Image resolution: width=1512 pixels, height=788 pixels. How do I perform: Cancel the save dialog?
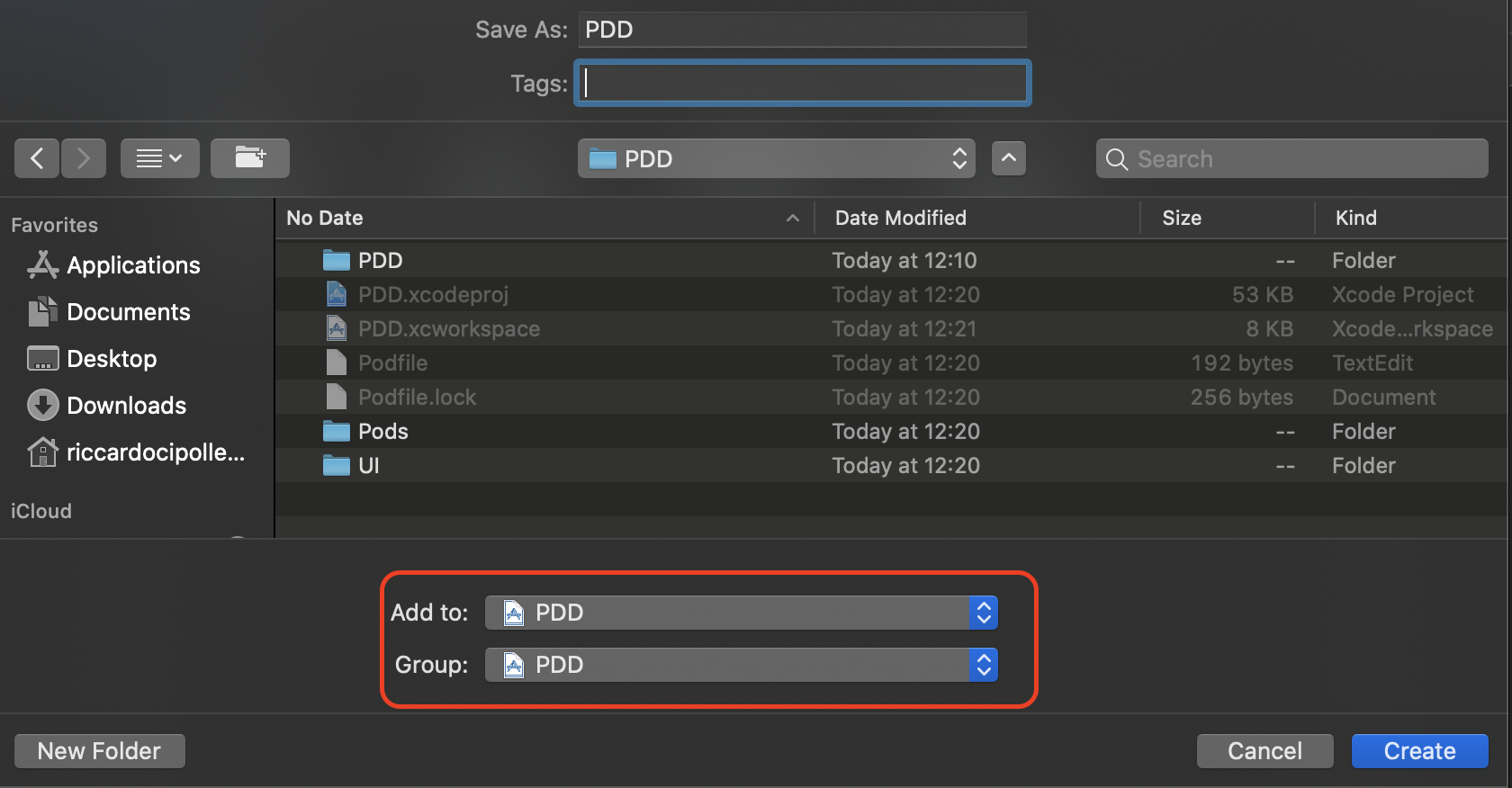point(1264,751)
